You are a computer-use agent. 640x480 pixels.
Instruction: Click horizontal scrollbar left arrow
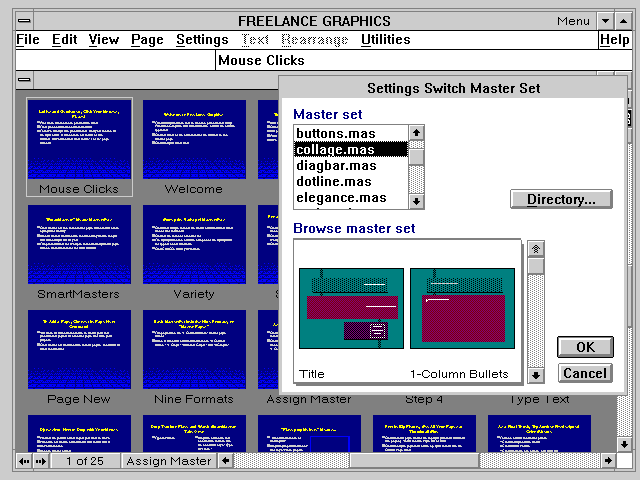pyautogui.click(x=225, y=461)
